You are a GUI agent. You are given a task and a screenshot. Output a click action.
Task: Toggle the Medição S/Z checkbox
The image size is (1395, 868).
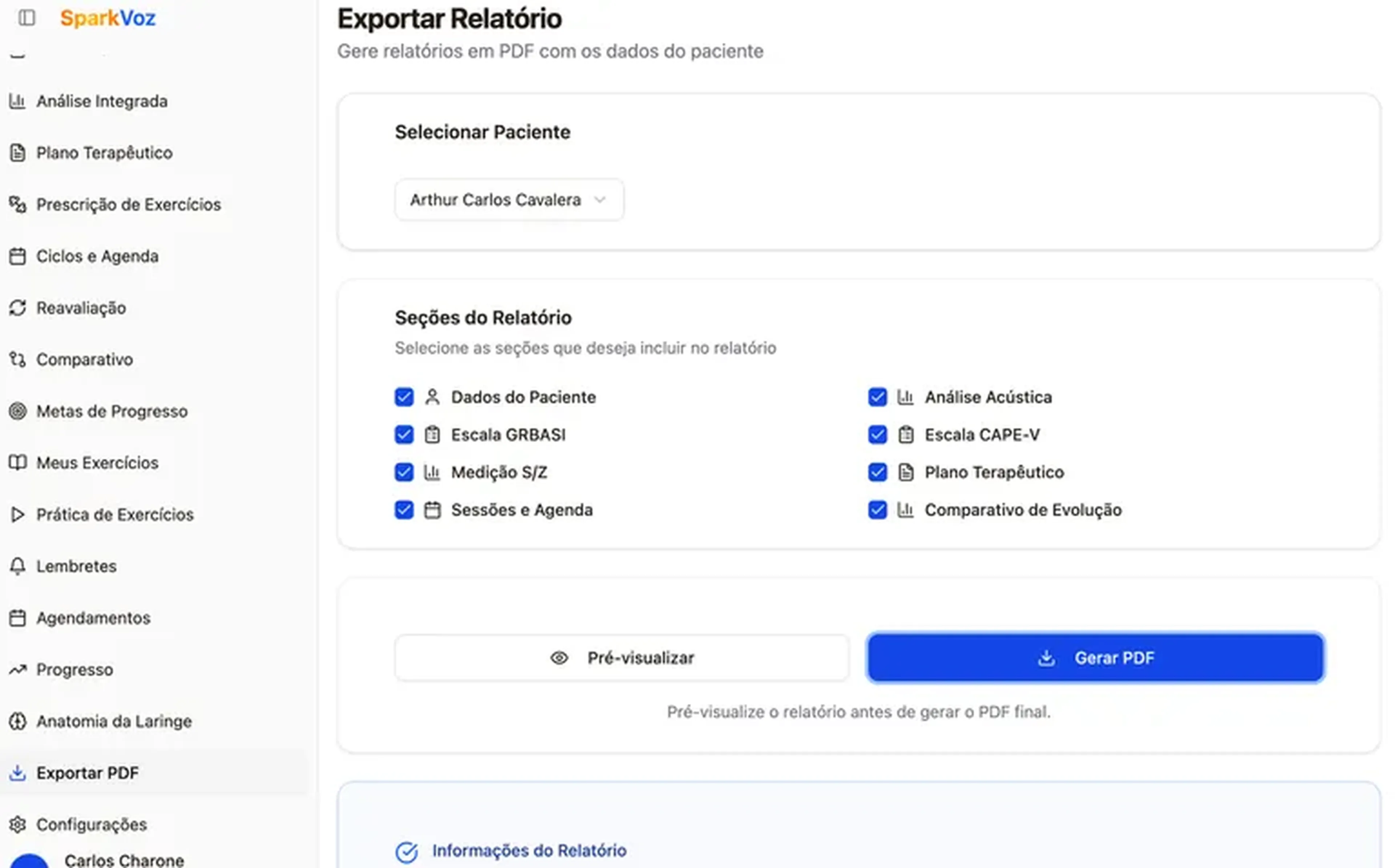tap(404, 472)
